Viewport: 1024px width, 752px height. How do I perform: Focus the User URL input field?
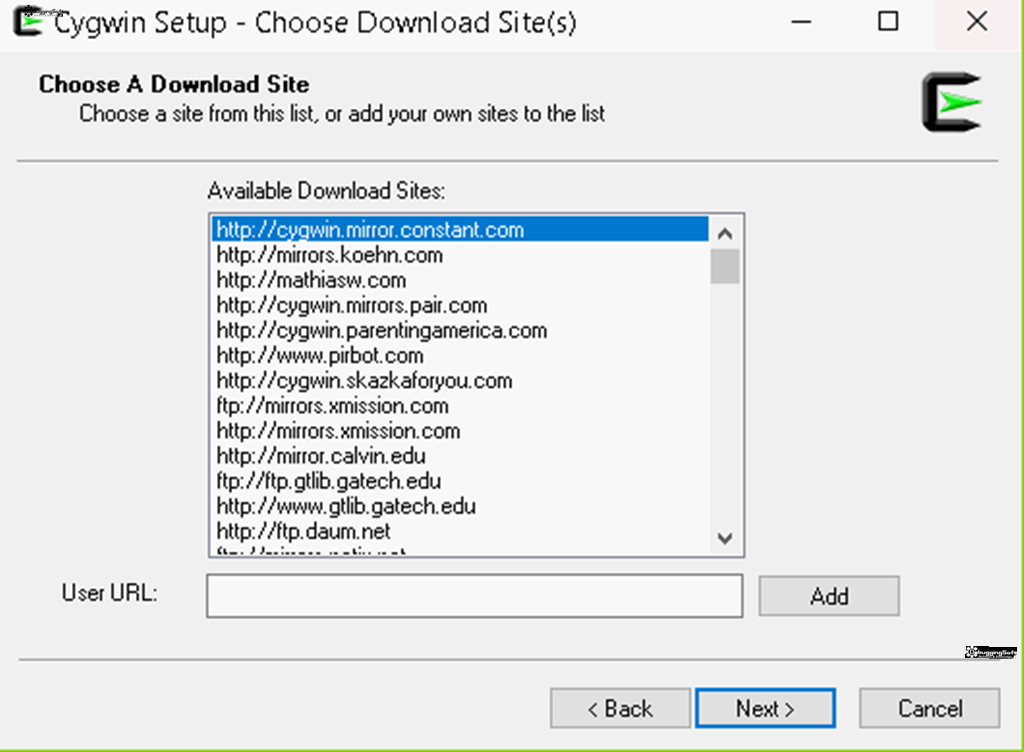[475, 596]
